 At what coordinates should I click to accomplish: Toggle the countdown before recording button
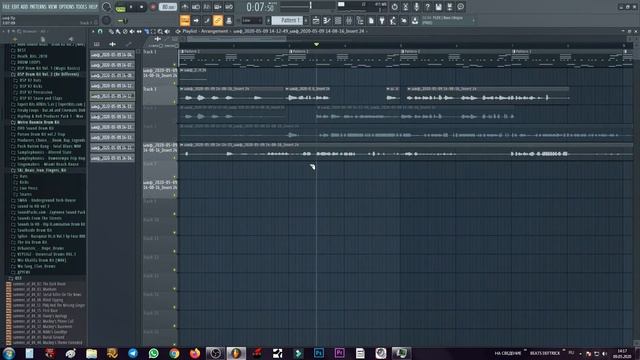pos(207,7)
